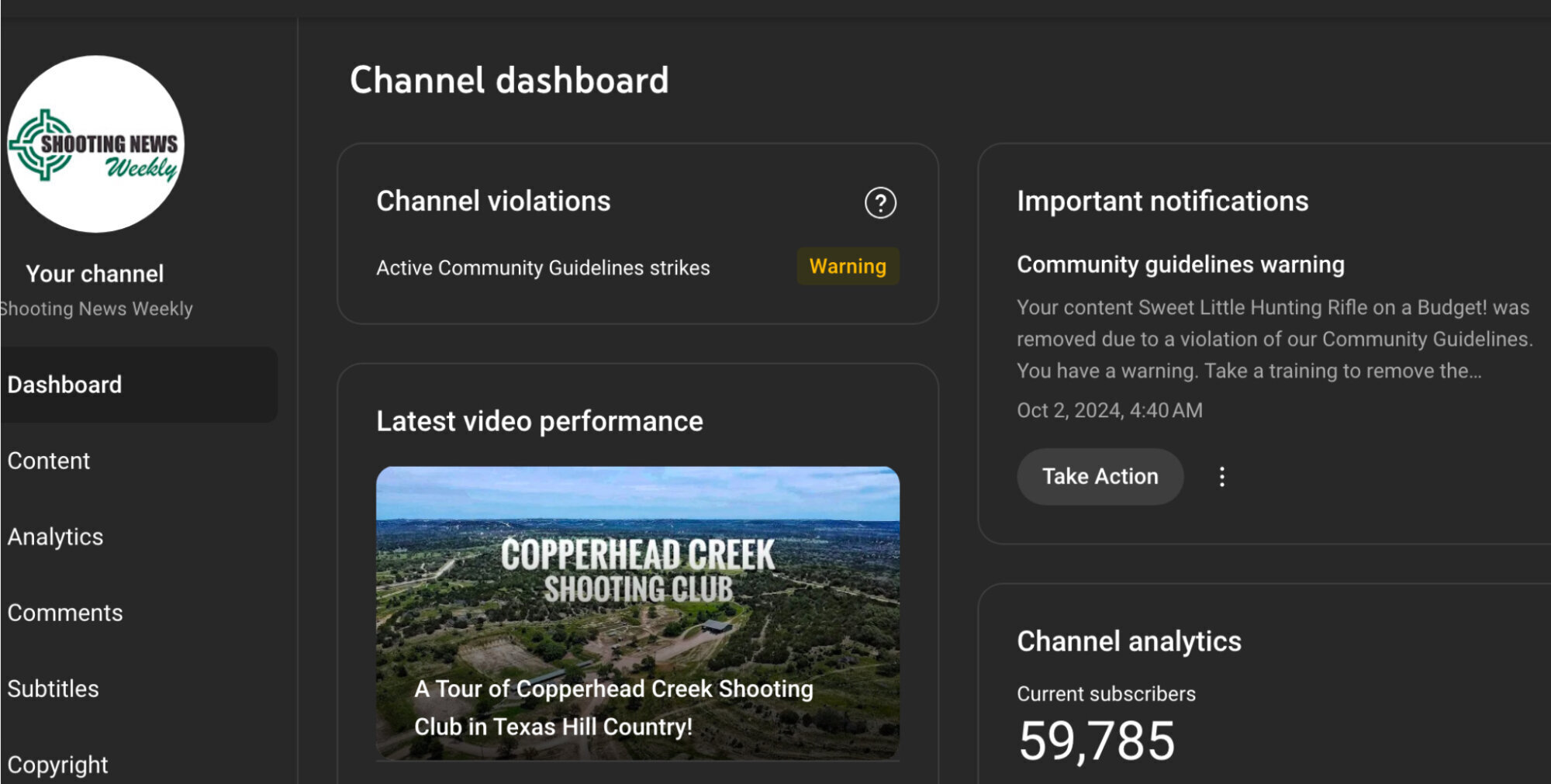The height and width of the screenshot is (784, 1551).
Task: Go to the Copyright section
Action: 57,764
